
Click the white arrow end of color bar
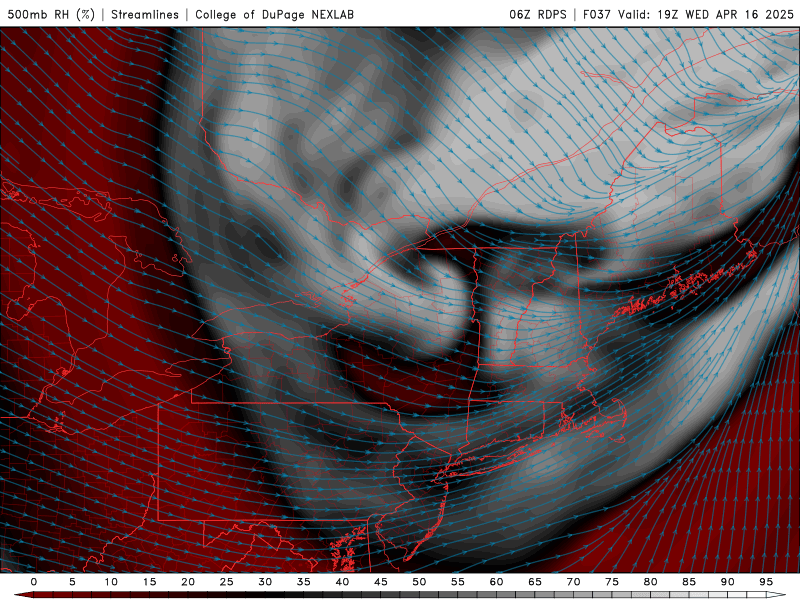coord(777,595)
